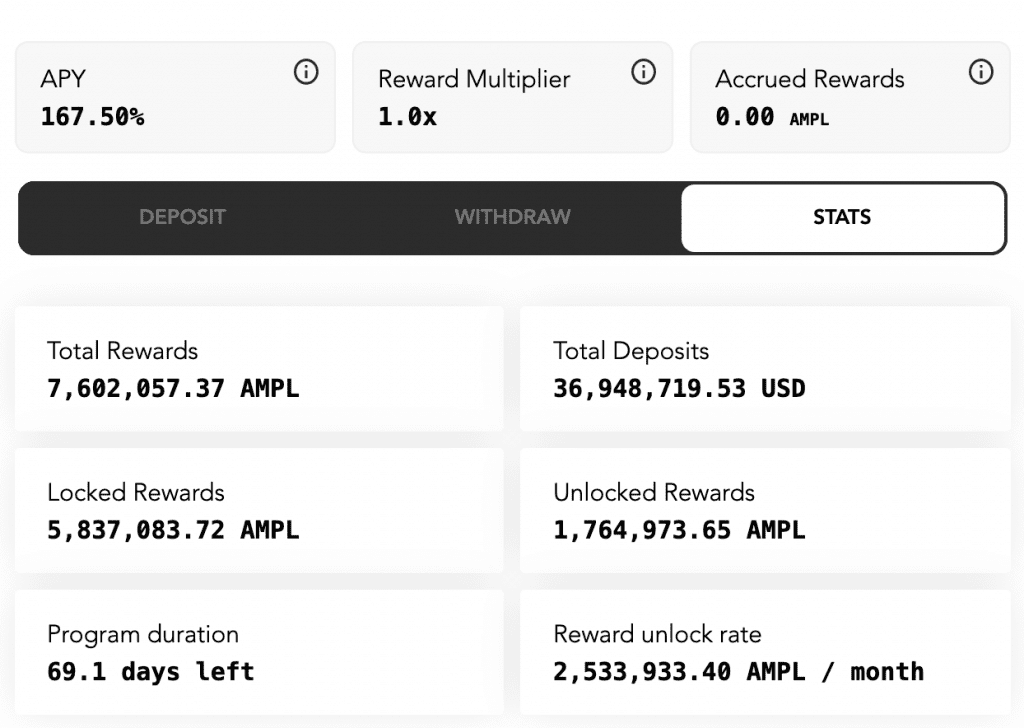Select the Stats tab

(842, 217)
